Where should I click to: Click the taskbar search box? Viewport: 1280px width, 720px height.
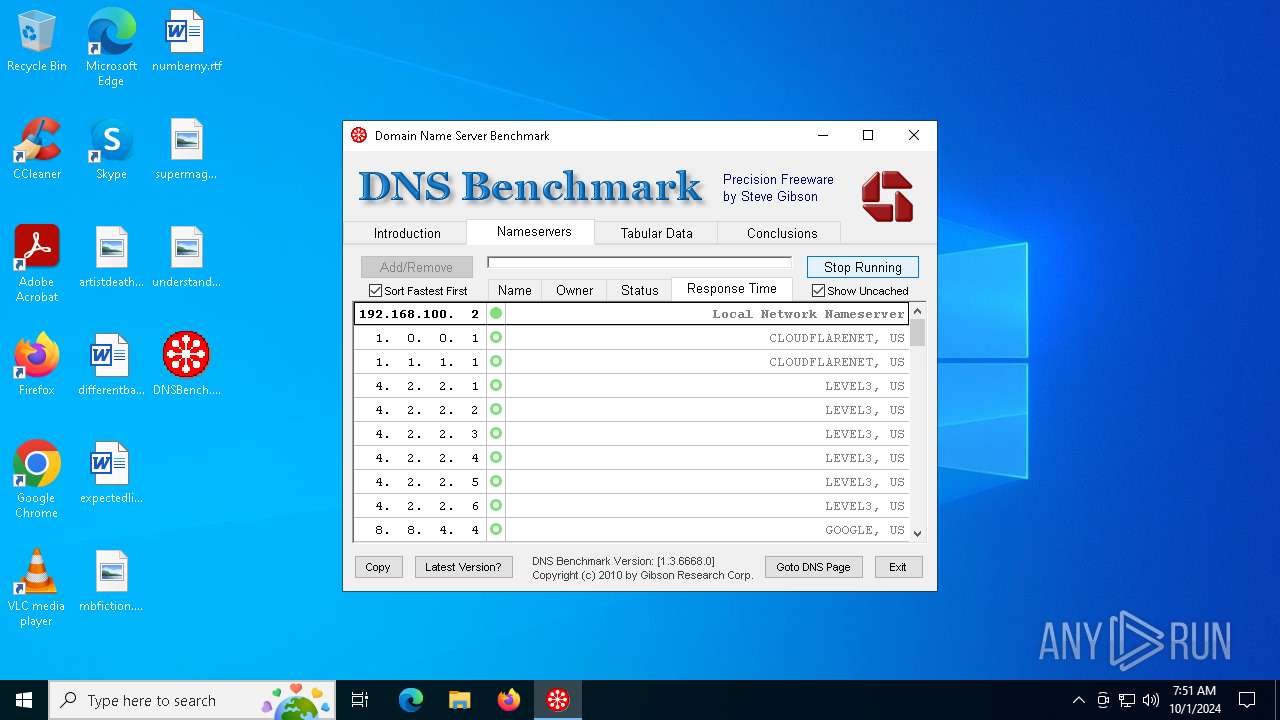192,700
